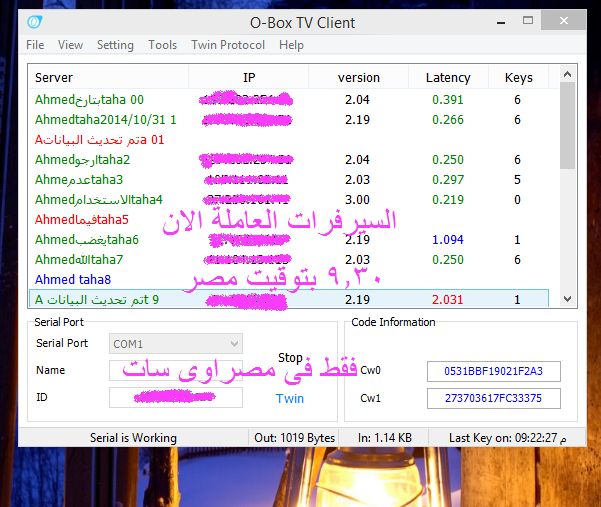Open the View menu
This screenshot has height=507, width=601.
(70, 45)
